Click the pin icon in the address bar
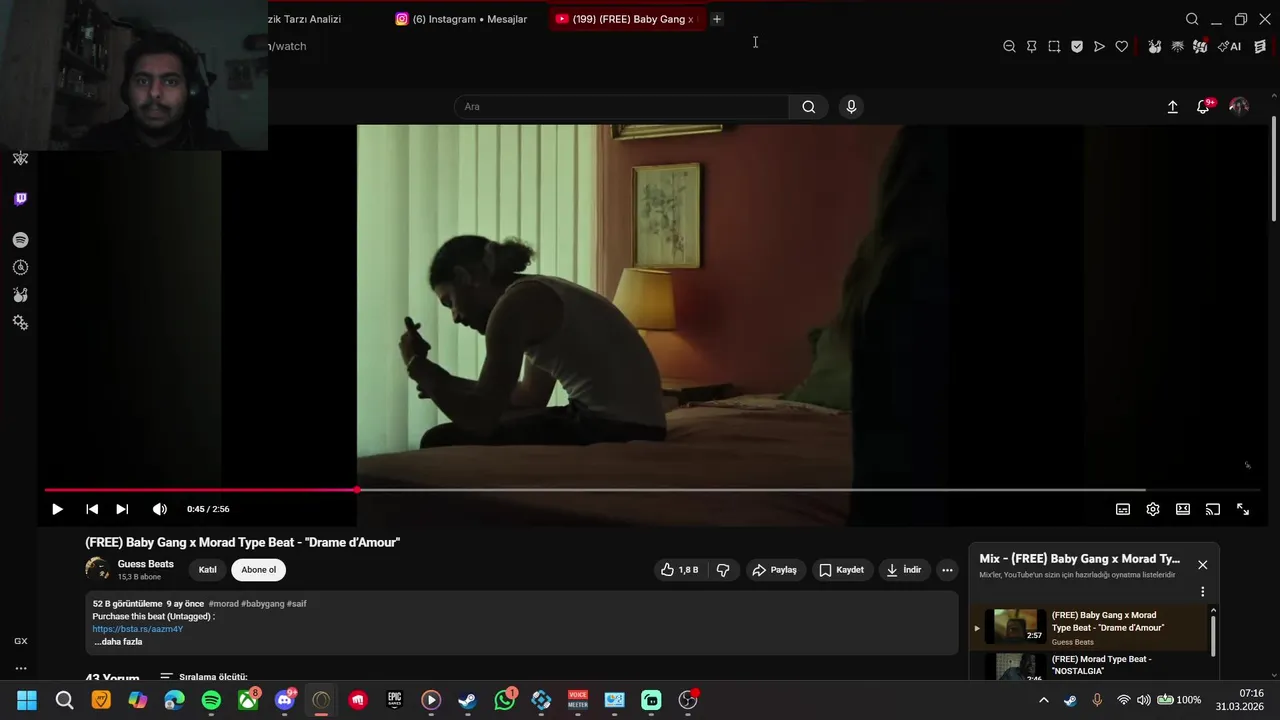 [1032, 46]
